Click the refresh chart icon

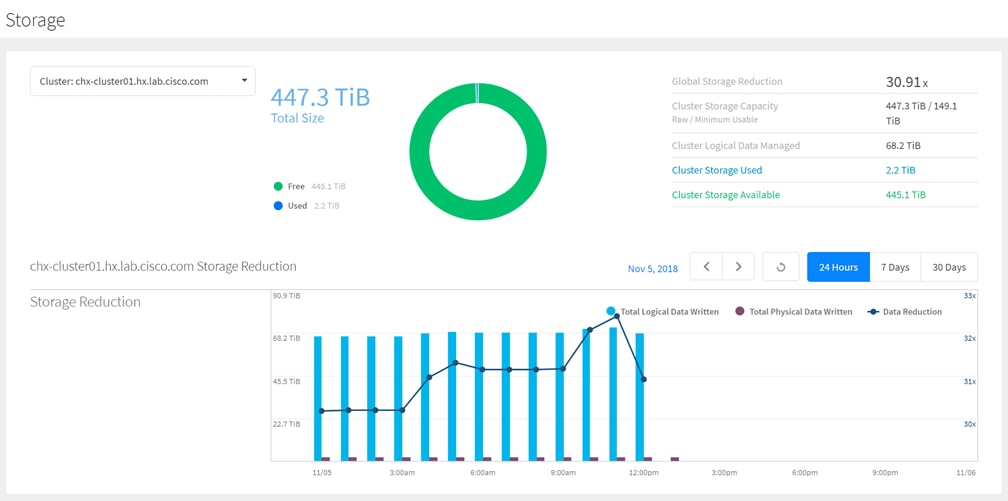pos(780,267)
